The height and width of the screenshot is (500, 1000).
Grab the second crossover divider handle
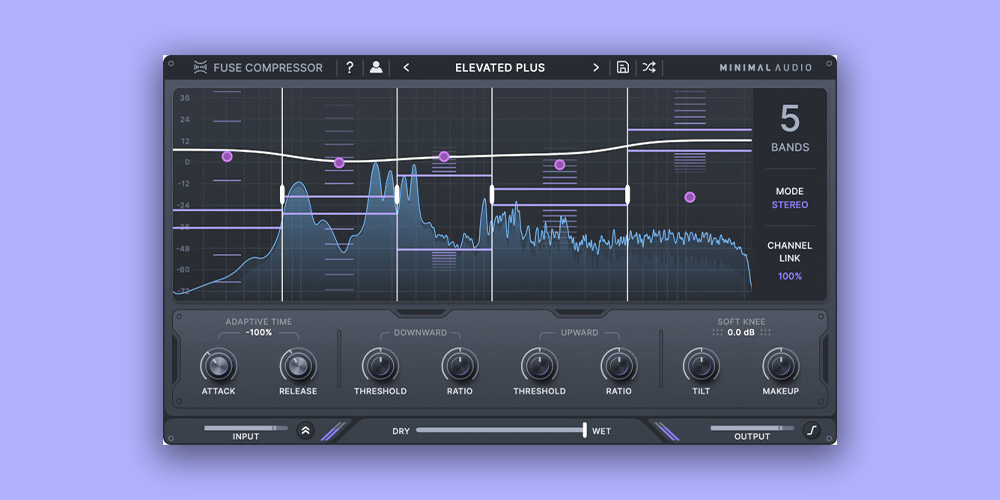tap(397, 195)
